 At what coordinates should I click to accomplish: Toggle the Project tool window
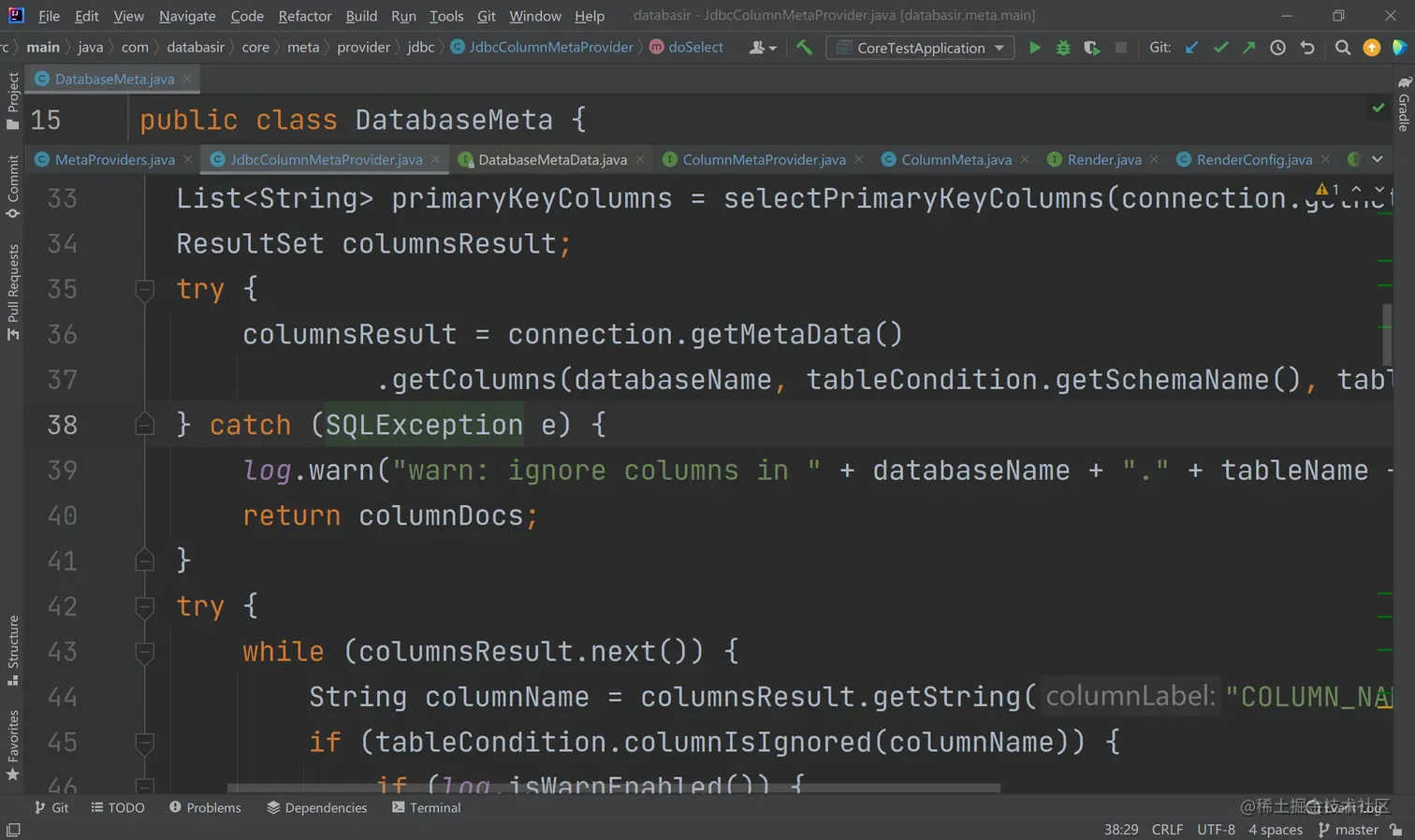pos(13,101)
